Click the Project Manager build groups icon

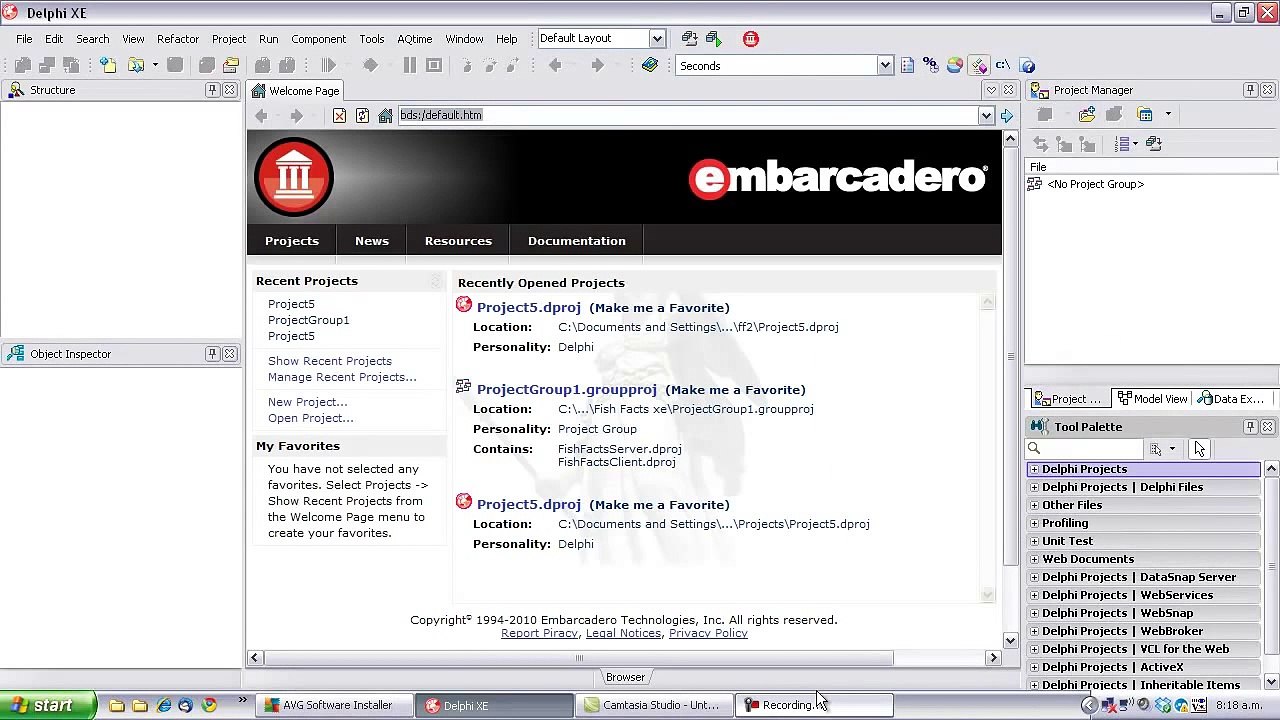pos(1154,144)
